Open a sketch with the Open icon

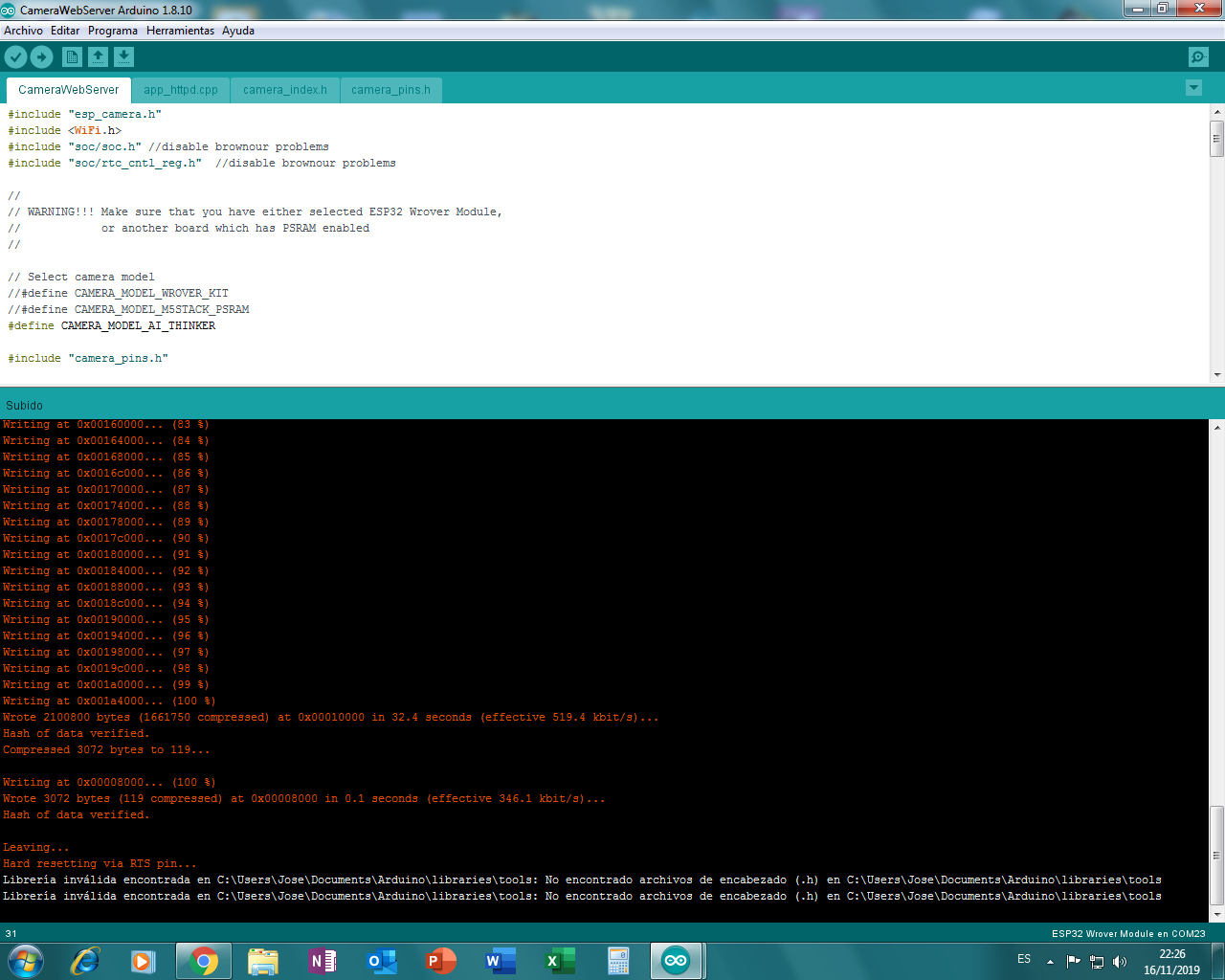tap(98, 57)
